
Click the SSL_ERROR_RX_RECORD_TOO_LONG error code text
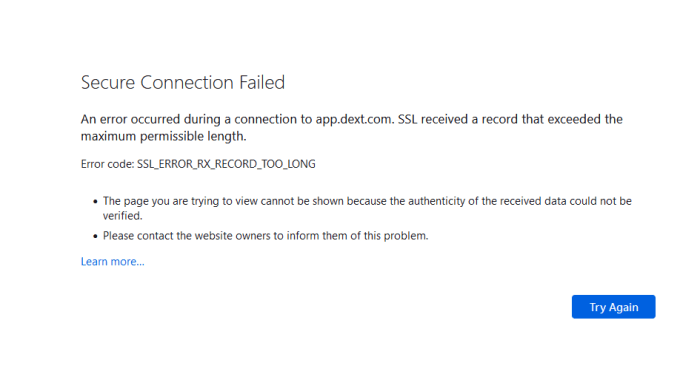pyautogui.click(x=226, y=164)
